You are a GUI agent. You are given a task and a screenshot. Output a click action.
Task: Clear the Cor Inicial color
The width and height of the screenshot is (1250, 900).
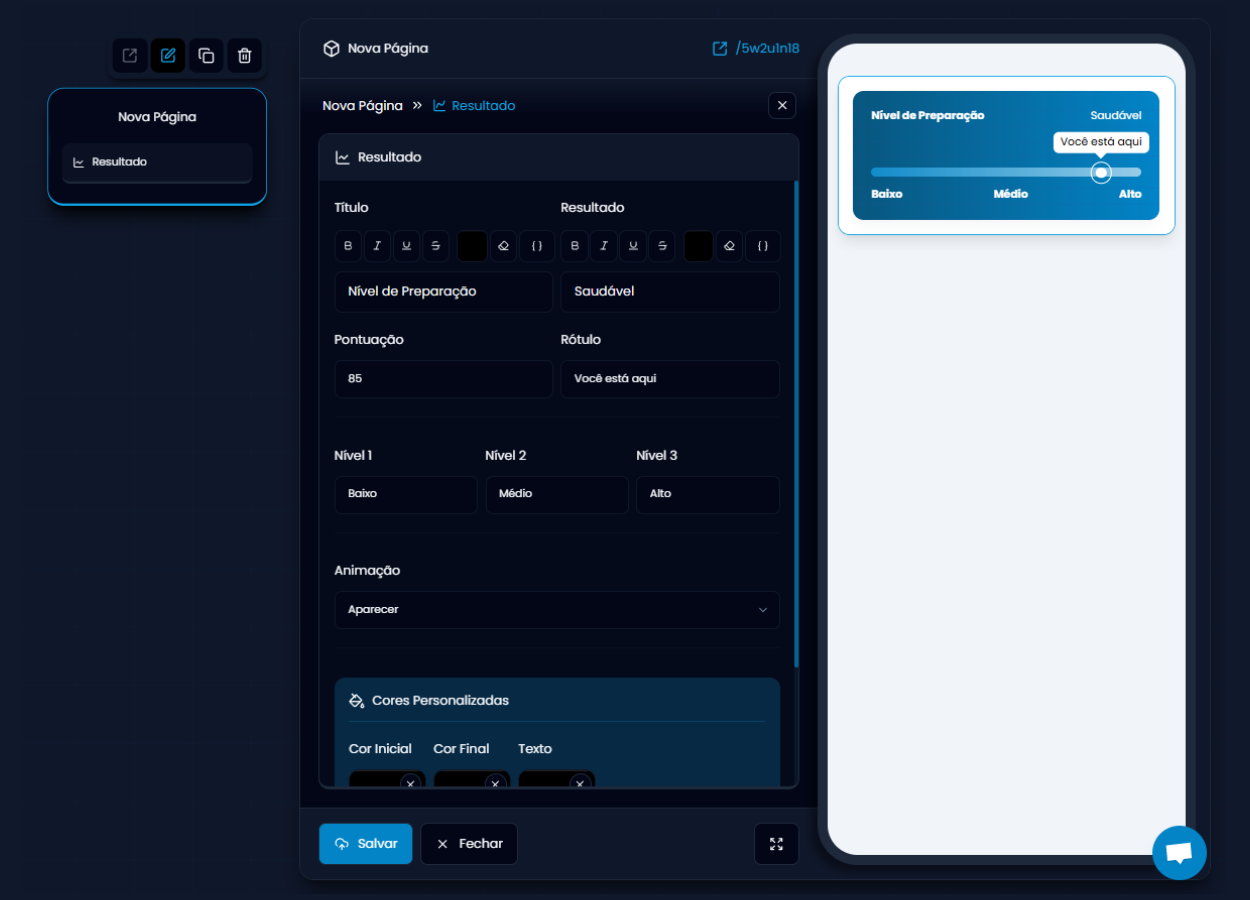[x=410, y=783]
